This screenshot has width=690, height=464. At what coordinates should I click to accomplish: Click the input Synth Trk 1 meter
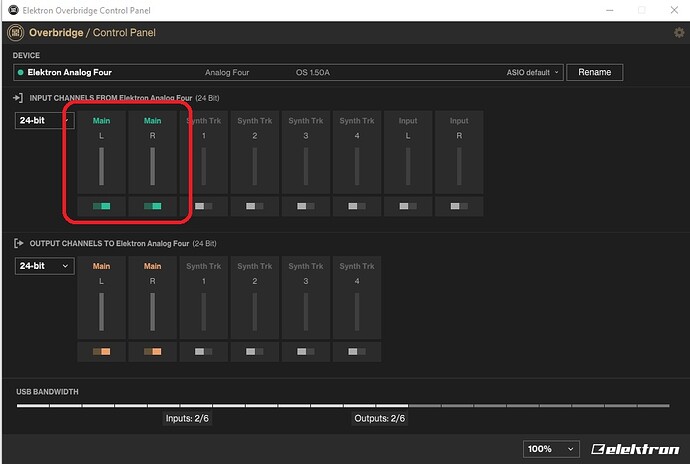[x=204, y=166]
